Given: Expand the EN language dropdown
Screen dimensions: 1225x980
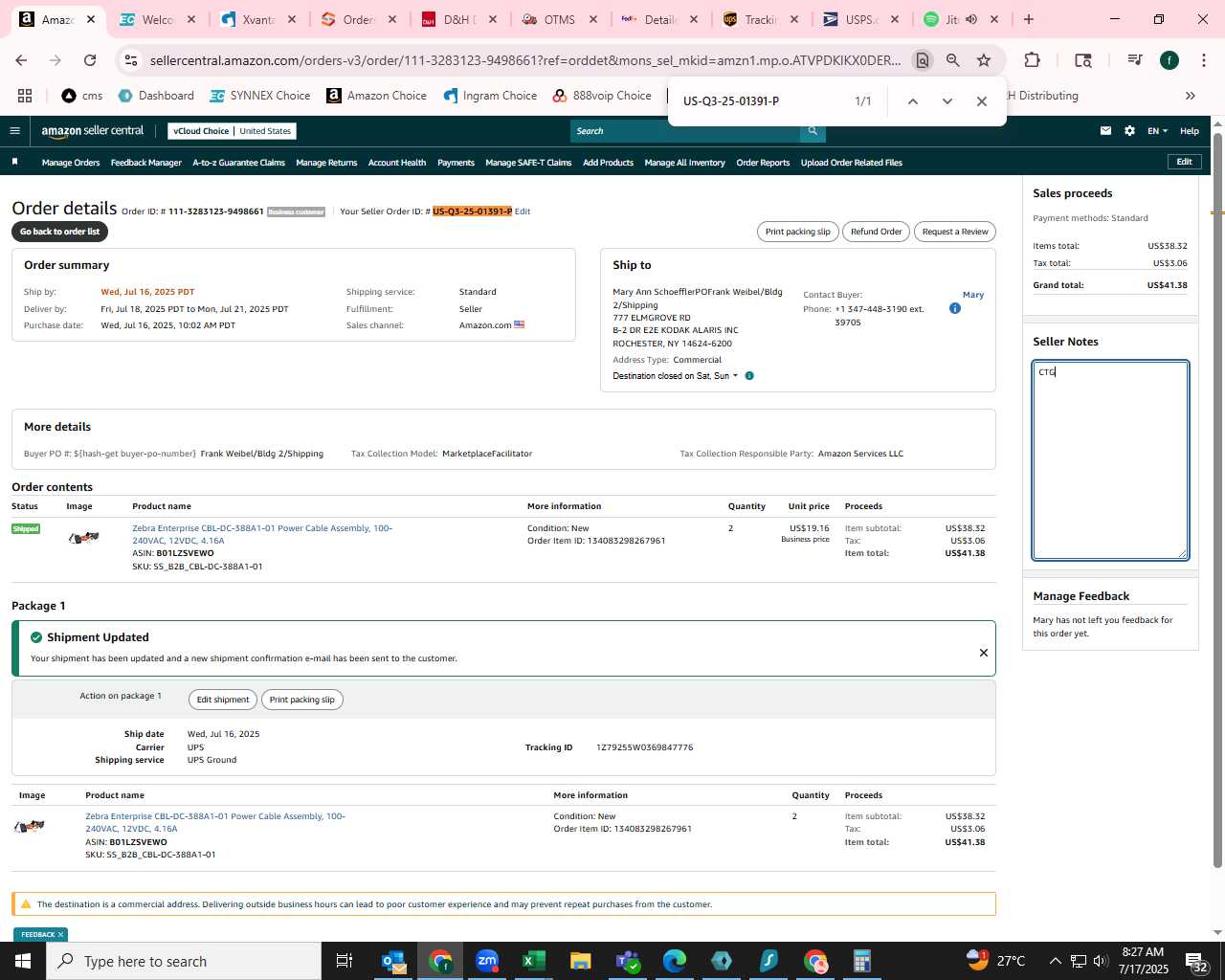Looking at the screenshot, I should [1157, 131].
